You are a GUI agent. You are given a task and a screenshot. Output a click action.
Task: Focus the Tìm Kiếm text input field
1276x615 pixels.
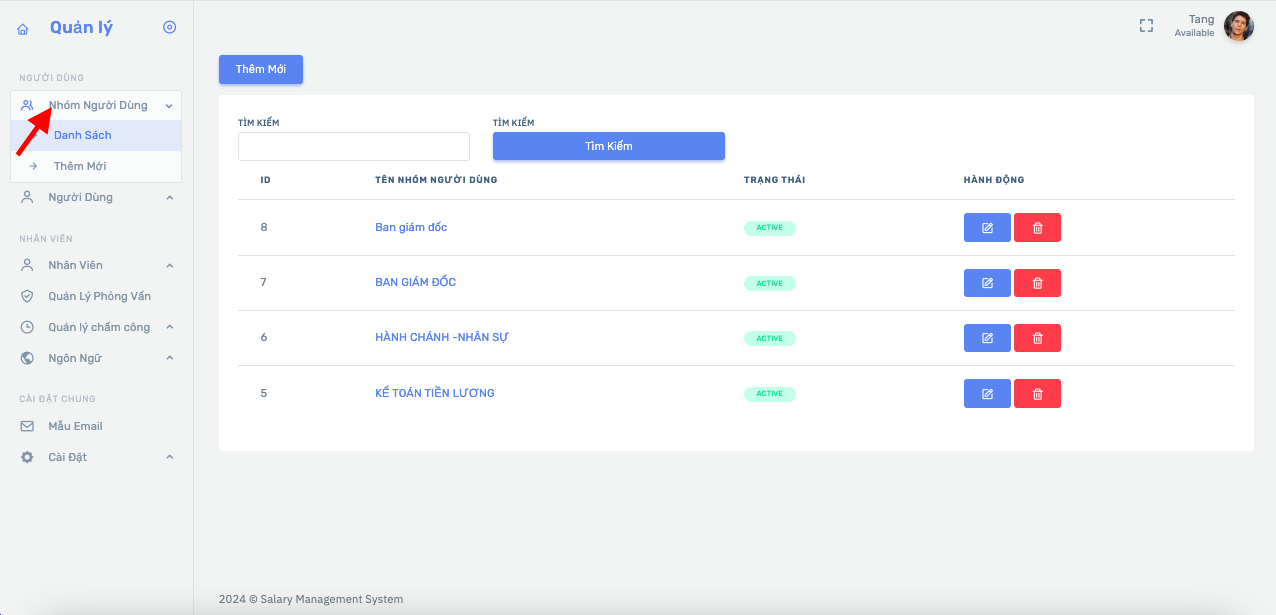pos(353,146)
